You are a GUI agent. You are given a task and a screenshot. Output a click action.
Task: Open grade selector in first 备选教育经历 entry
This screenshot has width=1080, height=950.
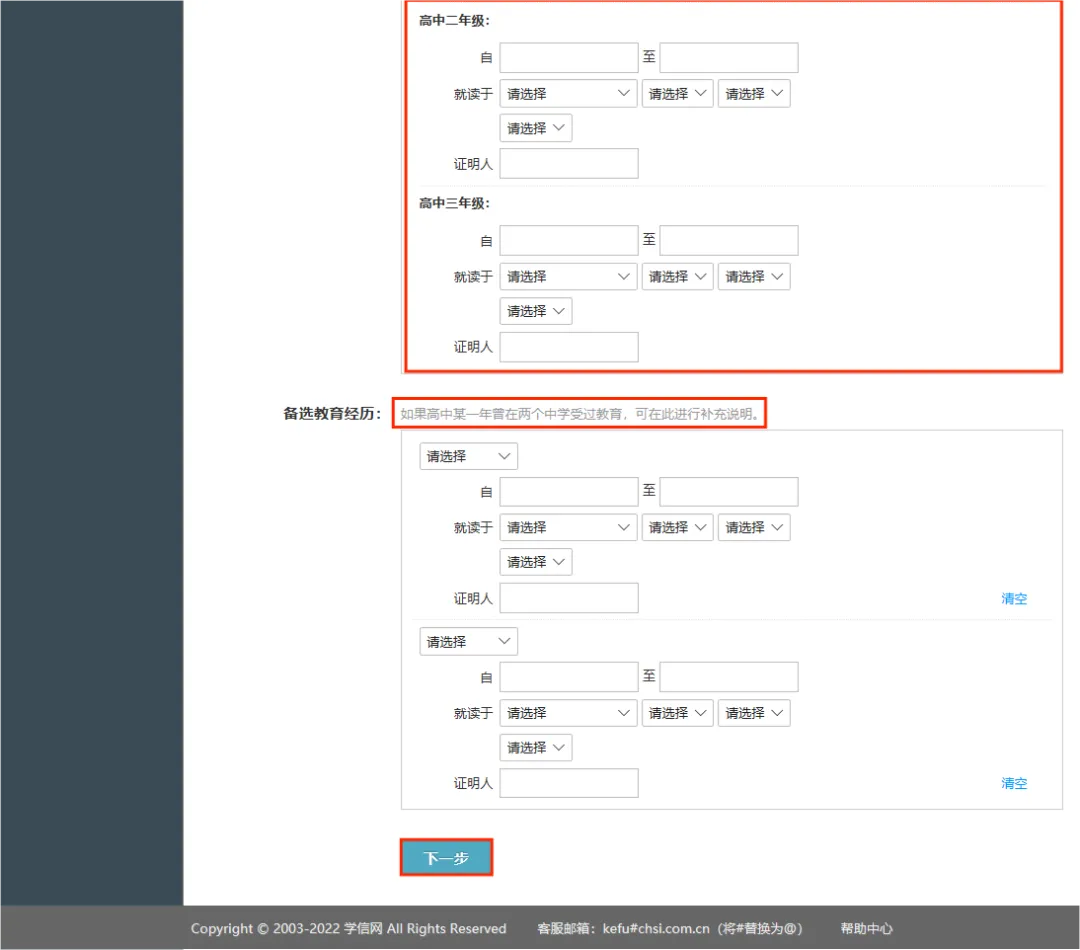click(x=468, y=456)
